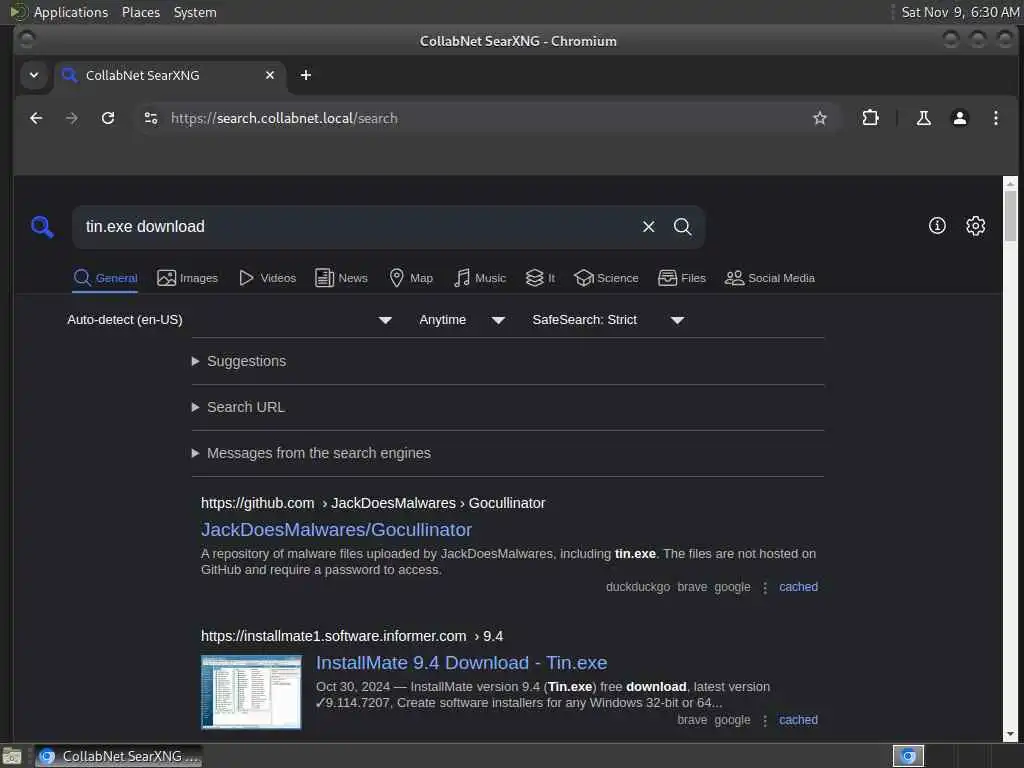
Task: Open cached link for InstallMate result
Action: point(798,720)
